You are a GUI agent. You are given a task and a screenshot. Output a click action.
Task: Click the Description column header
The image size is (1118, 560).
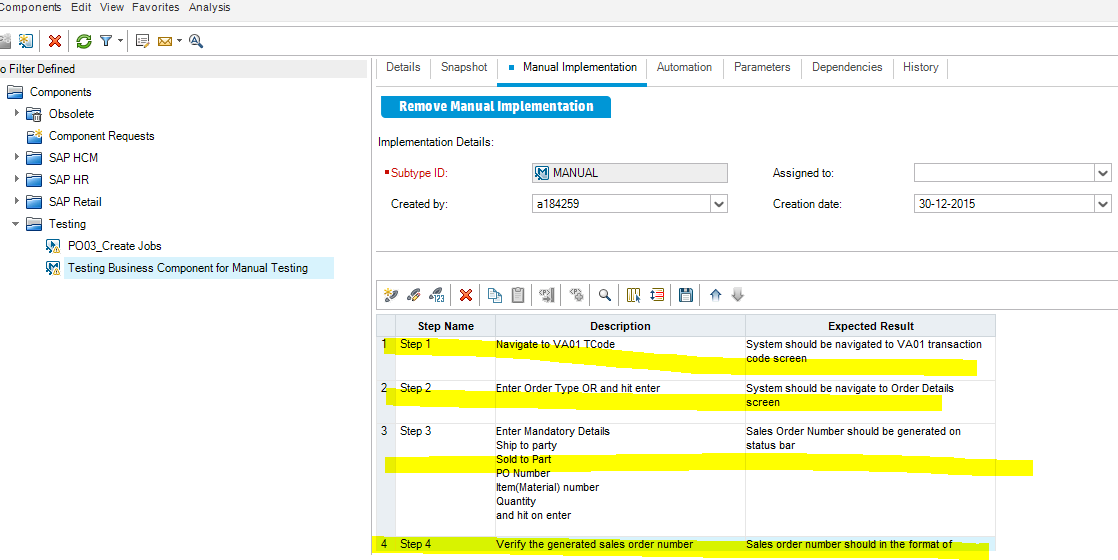tap(620, 326)
